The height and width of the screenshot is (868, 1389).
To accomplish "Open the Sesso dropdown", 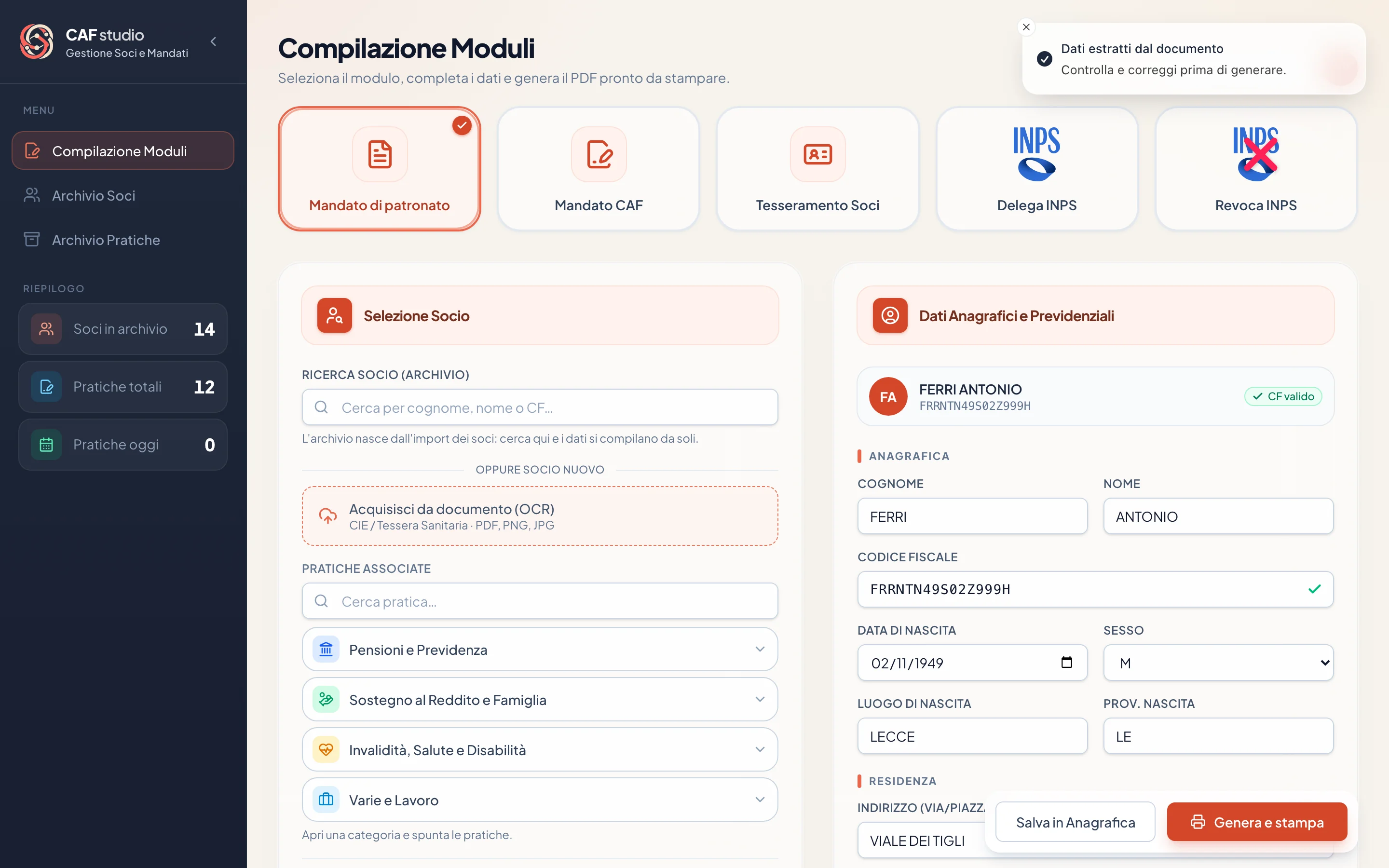I will [x=1218, y=663].
